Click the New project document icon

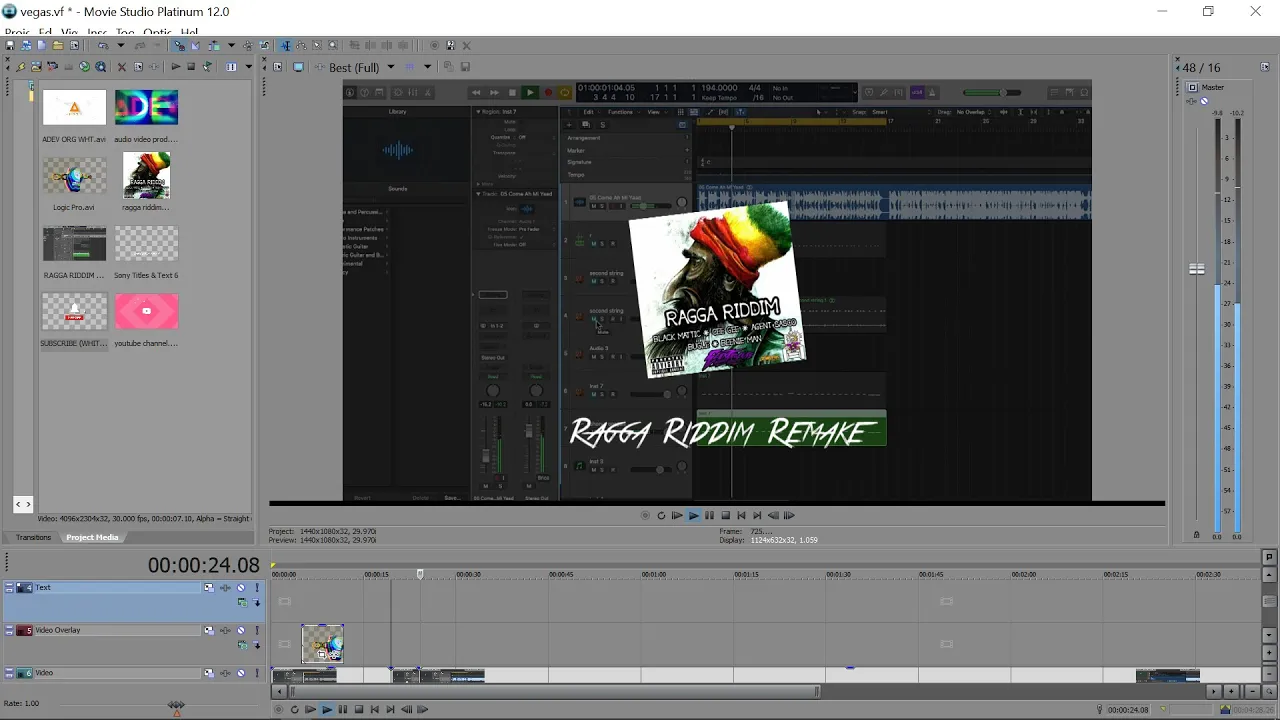click(x=41, y=45)
